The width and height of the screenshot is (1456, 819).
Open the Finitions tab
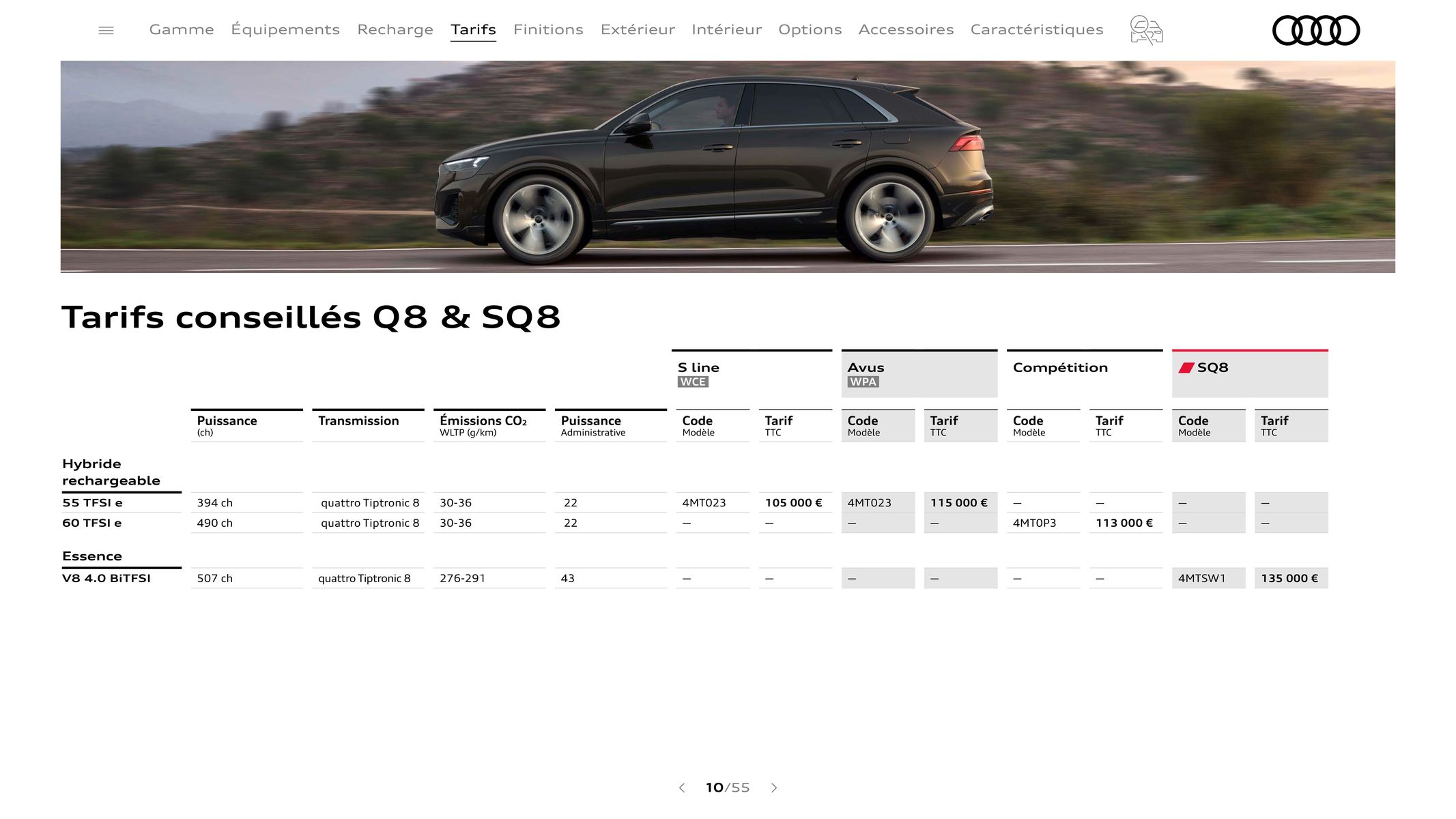pyautogui.click(x=548, y=29)
